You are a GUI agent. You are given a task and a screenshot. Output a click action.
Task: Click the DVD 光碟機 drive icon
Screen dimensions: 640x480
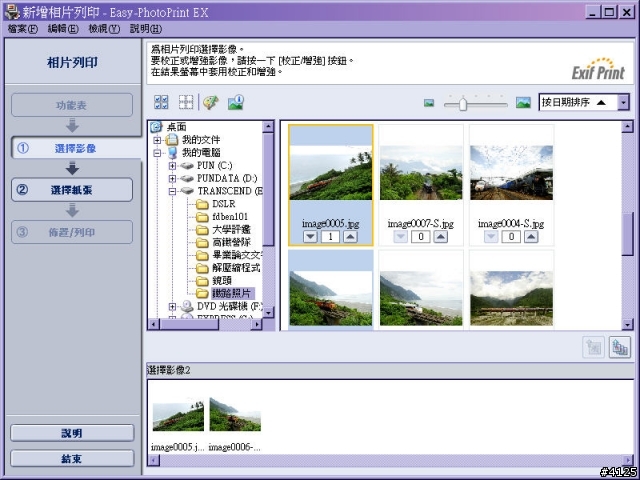point(187,306)
